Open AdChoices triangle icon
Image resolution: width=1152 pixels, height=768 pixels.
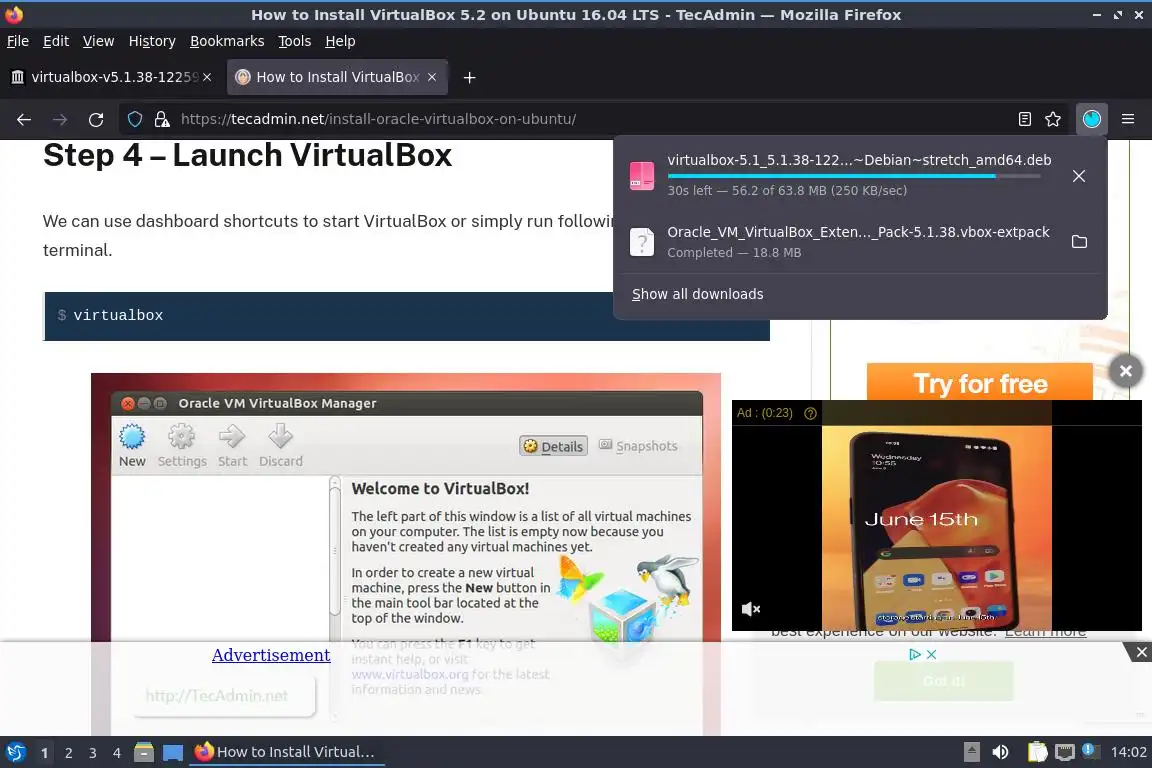tap(915, 654)
